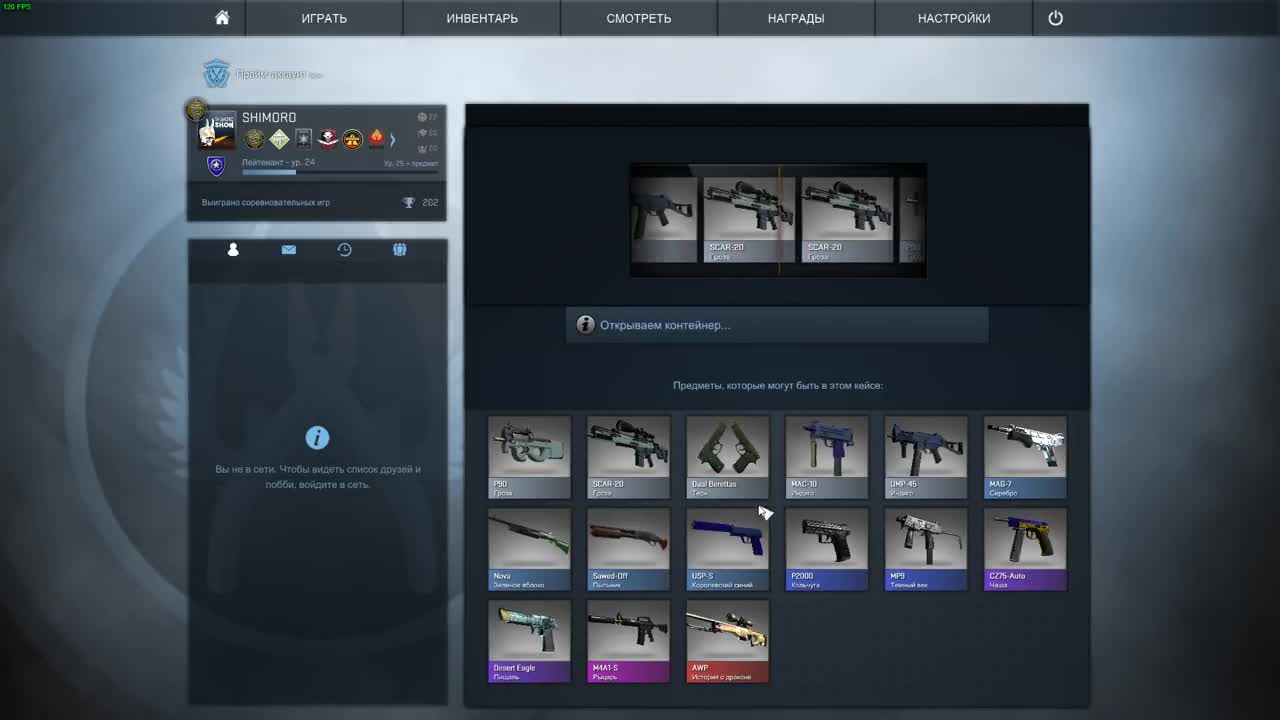
Task: Select the CZ75-Auto Чаша case item
Action: tap(1025, 550)
